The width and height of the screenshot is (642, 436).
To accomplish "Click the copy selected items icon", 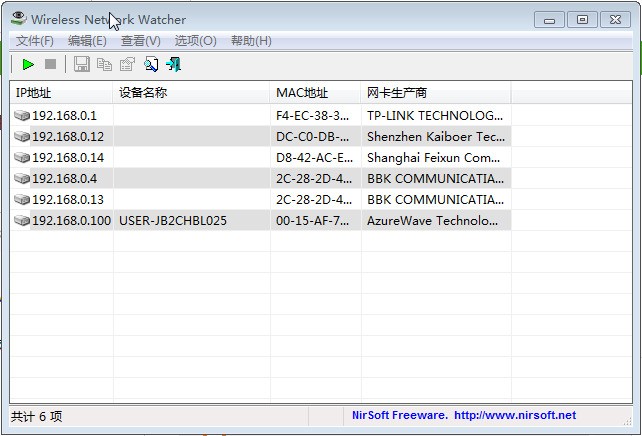I will tap(104, 64).
